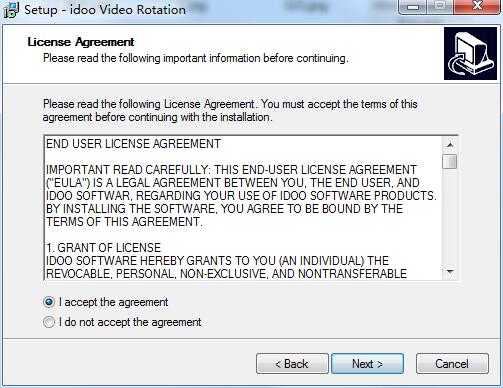The image size is (503, 388).
Task: Click the license text scrollbar thumb
Action: click(450, 161)
